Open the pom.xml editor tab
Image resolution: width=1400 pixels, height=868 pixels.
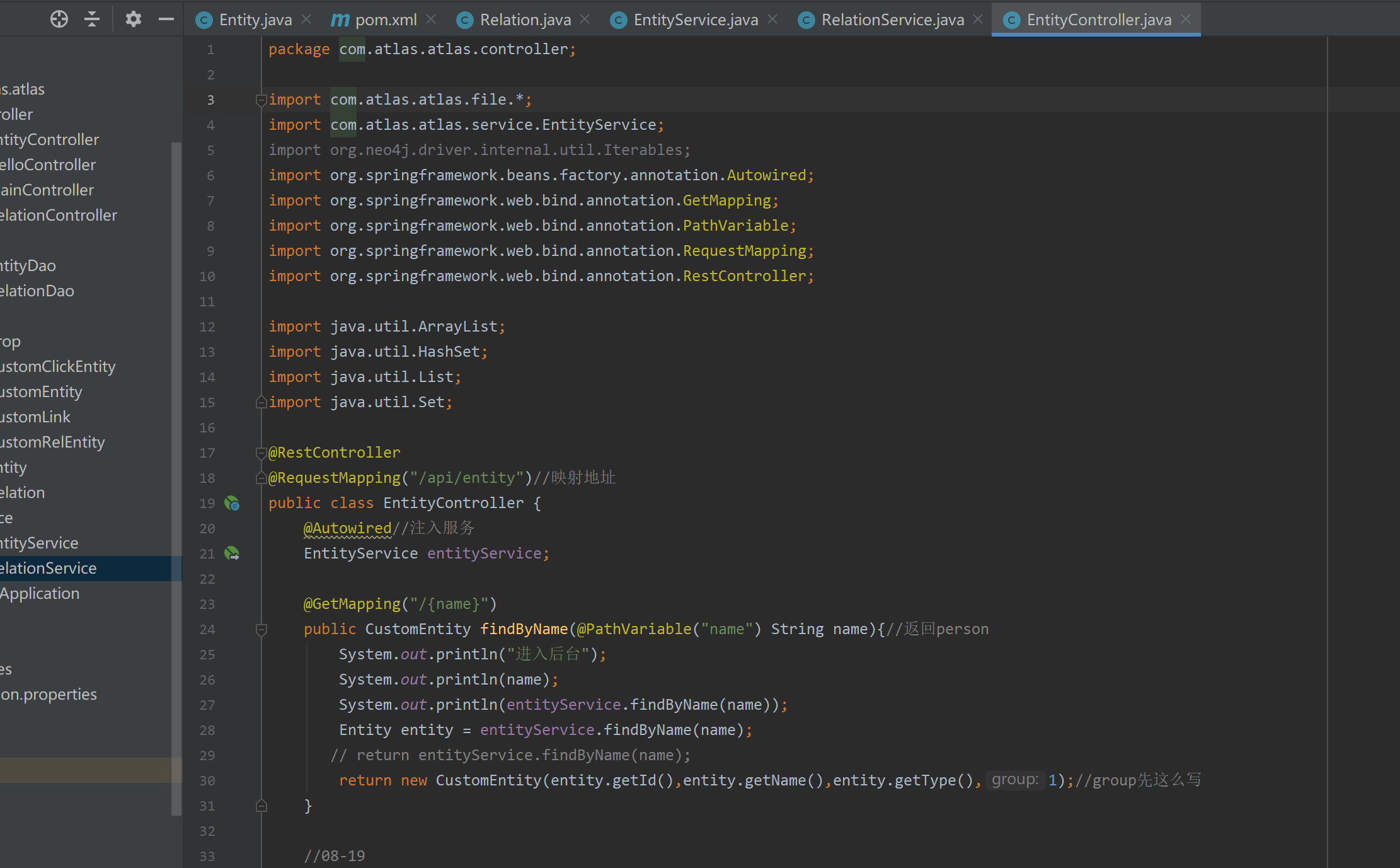tap(385, 20)
